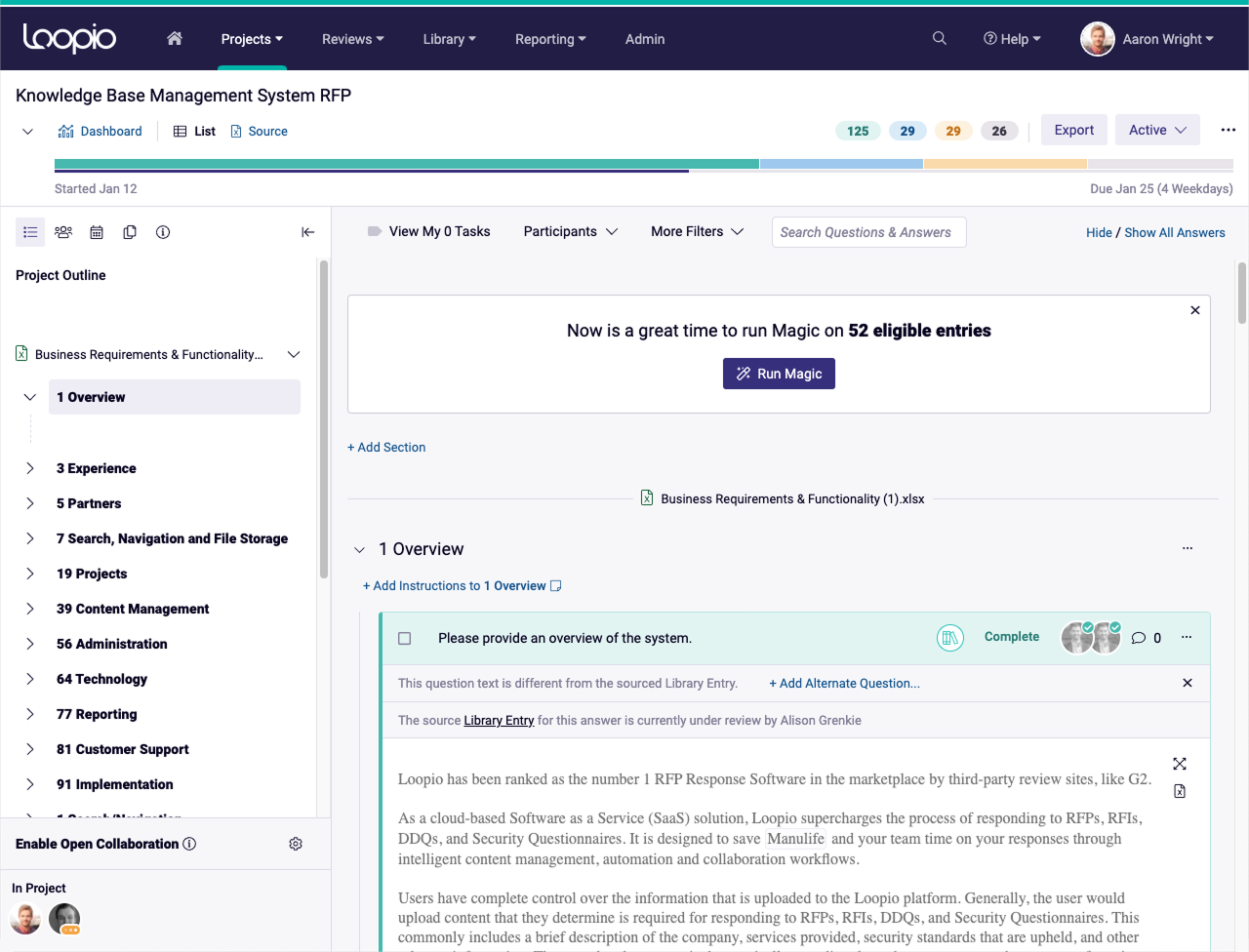Click the source document icon beside answer
Image resolution: width=1249 pixels, height=952 pixels.
tap(1180, 791)
